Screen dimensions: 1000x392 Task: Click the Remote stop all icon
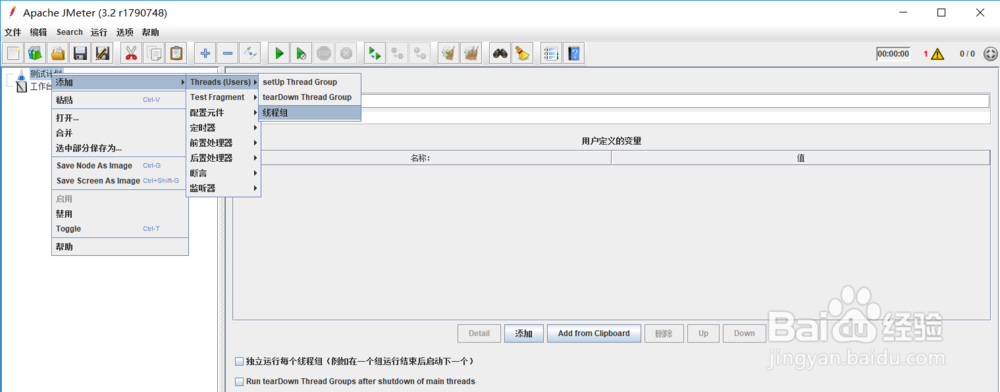(397, 54)
